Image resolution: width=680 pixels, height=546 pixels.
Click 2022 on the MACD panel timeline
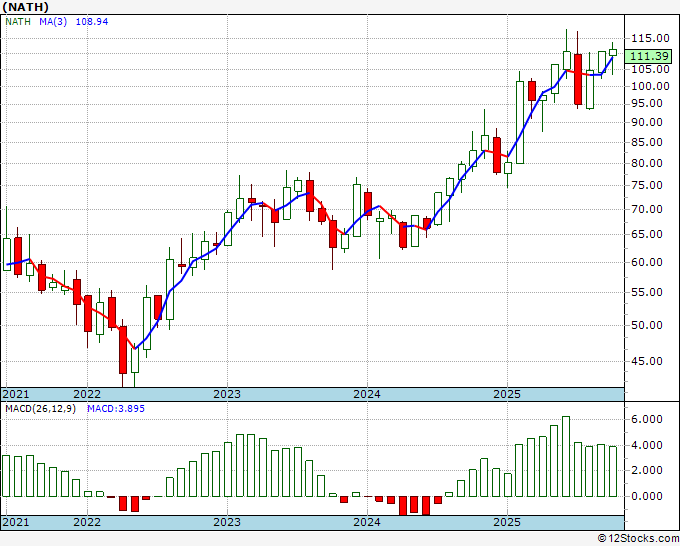coord(87,522)
